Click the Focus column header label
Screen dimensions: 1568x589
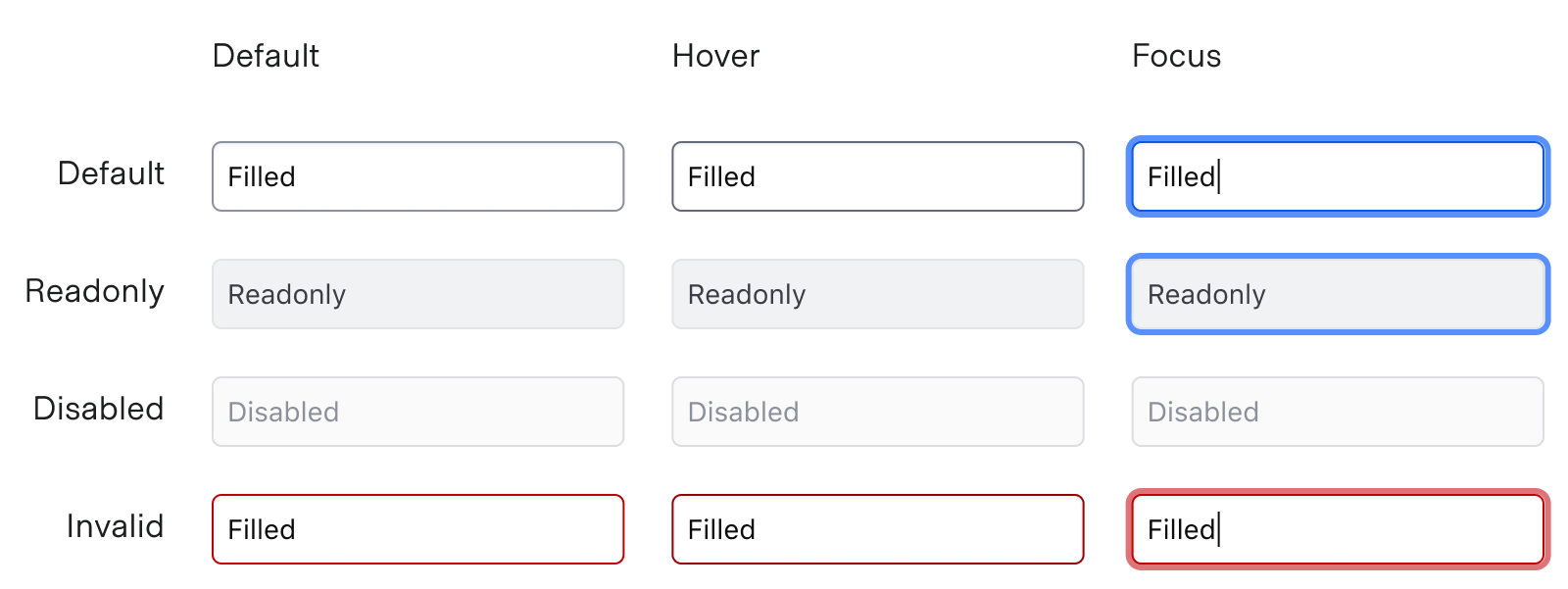pyautogui.click(x=1175, y=56)
